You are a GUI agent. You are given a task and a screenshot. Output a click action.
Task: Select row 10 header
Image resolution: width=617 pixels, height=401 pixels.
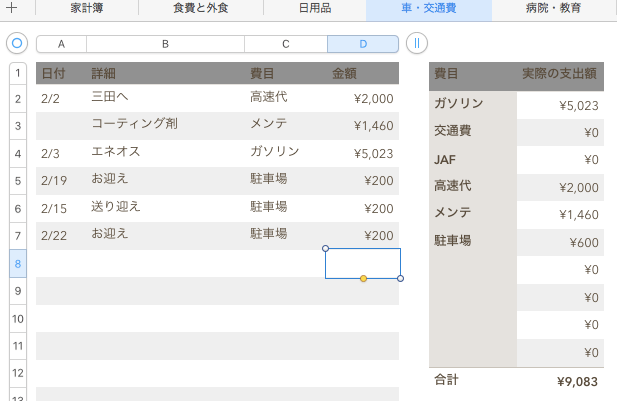pos(18,318)
